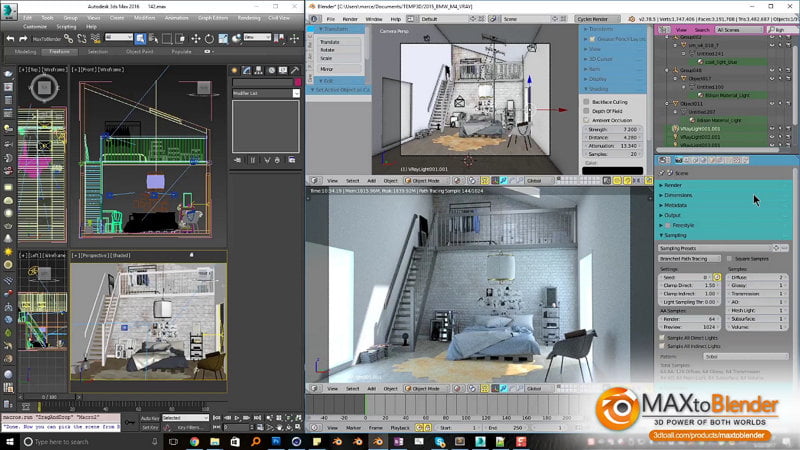The width and height of the screenshot is (800, 450).
Task: Open the Blender Window menu
Action: (373, 19)
